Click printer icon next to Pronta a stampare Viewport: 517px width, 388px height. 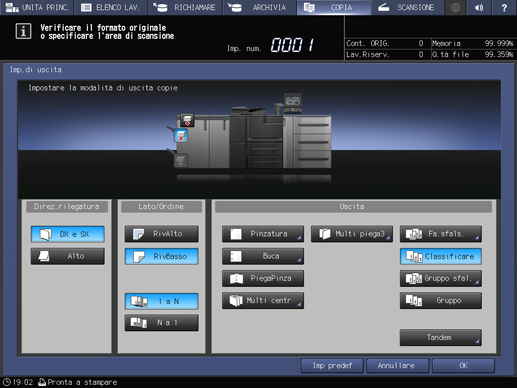42,382
